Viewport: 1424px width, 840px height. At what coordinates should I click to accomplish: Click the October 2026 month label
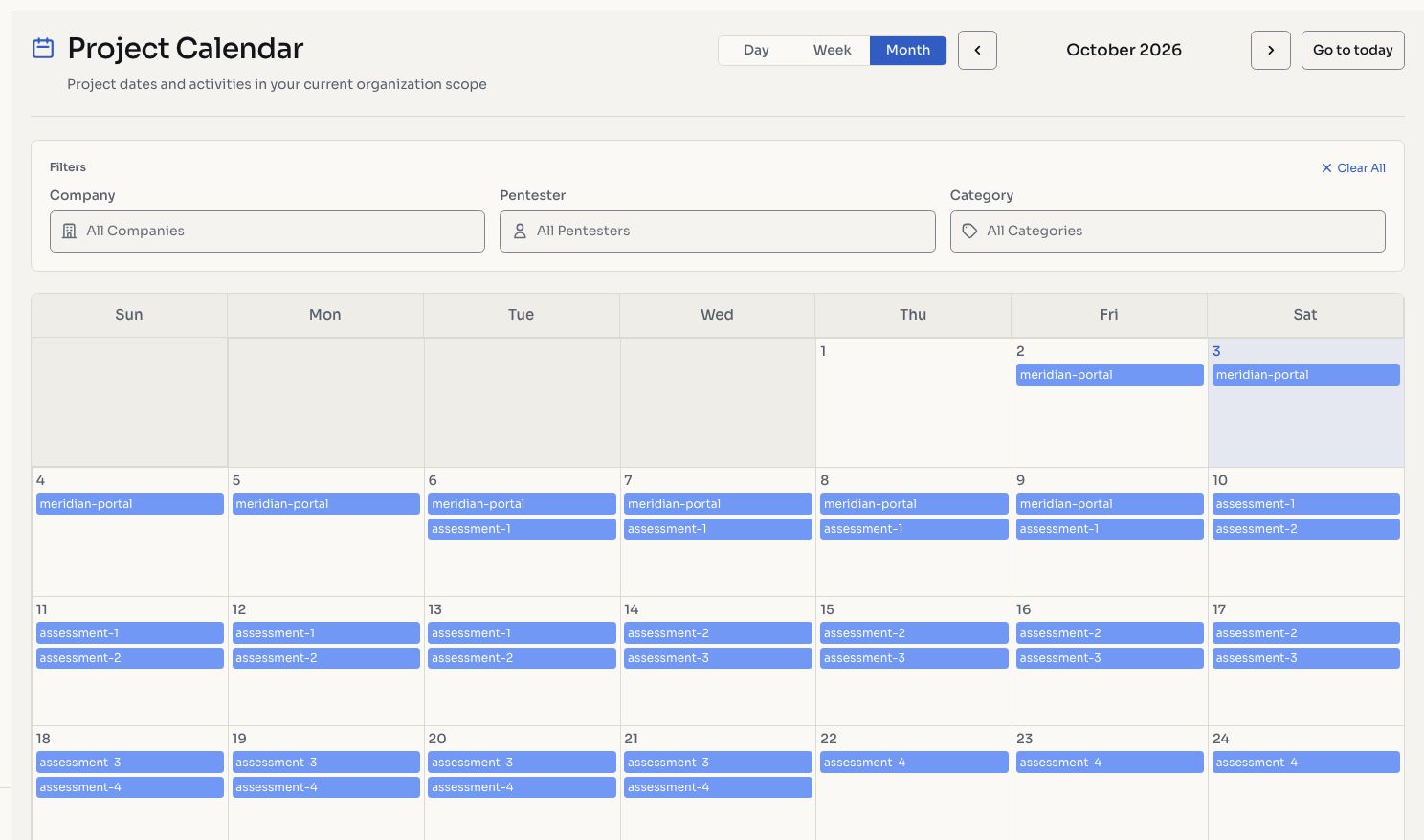coord(1124,50)
